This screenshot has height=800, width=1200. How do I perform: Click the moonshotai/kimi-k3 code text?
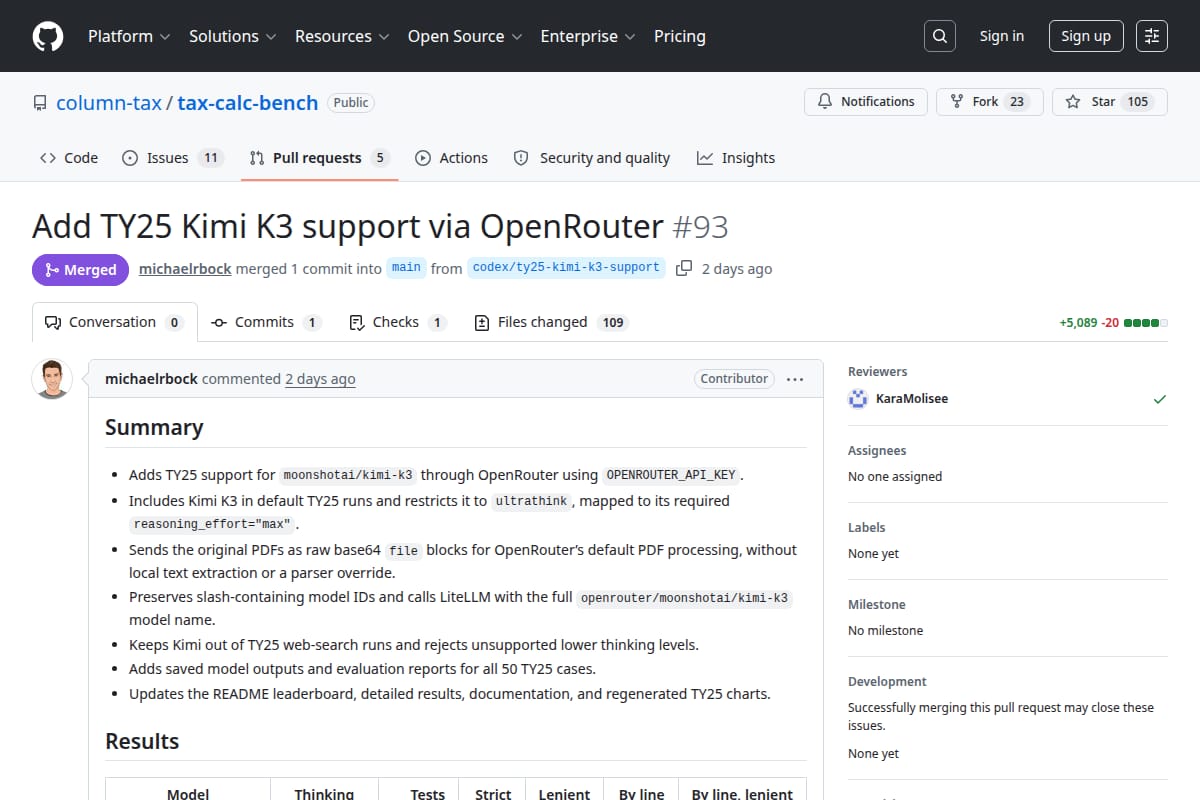pos(349,475)
